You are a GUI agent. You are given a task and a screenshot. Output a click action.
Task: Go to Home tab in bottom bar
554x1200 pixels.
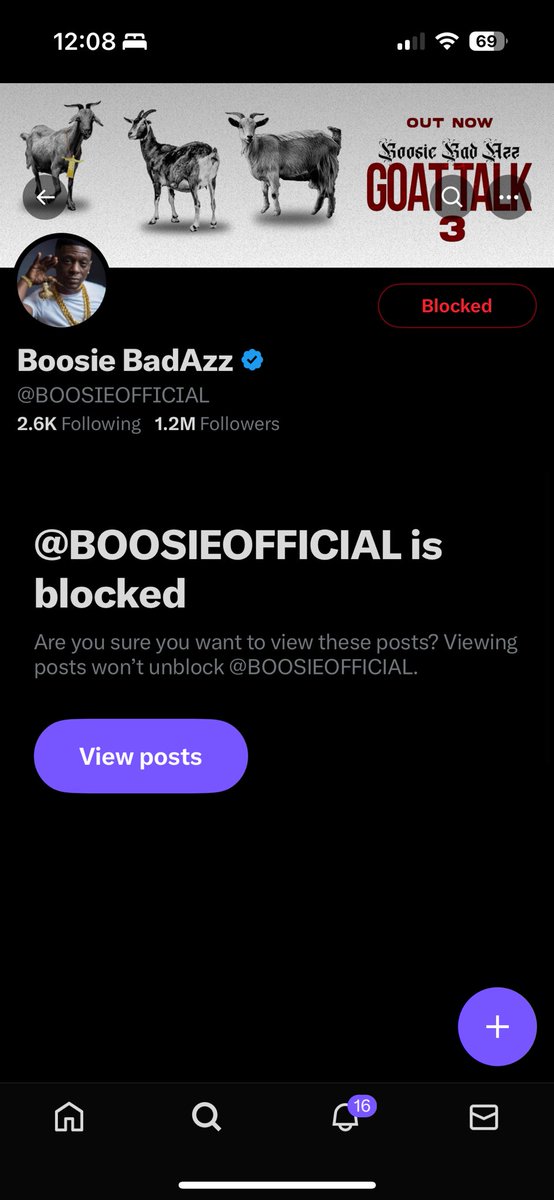(x=69, y=1117)
